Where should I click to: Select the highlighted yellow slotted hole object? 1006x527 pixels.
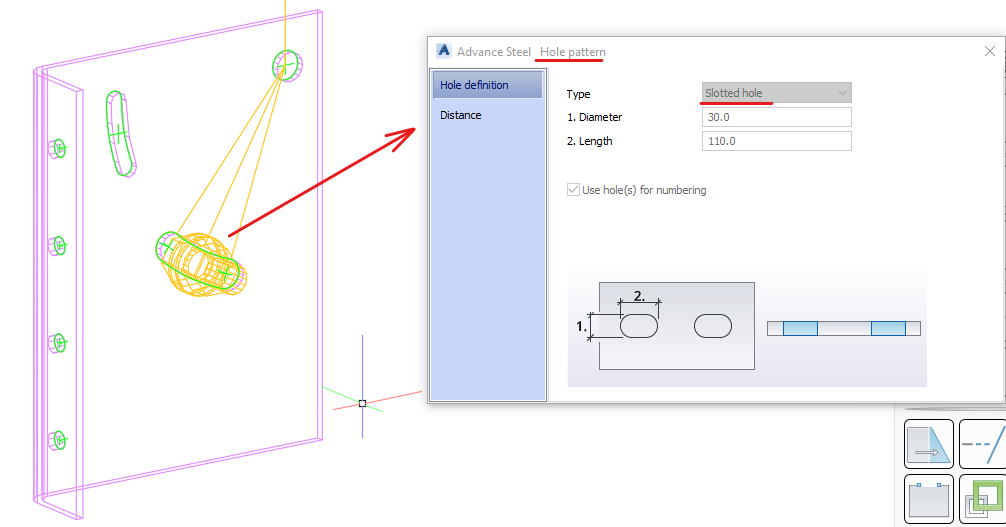pos(202,264)
